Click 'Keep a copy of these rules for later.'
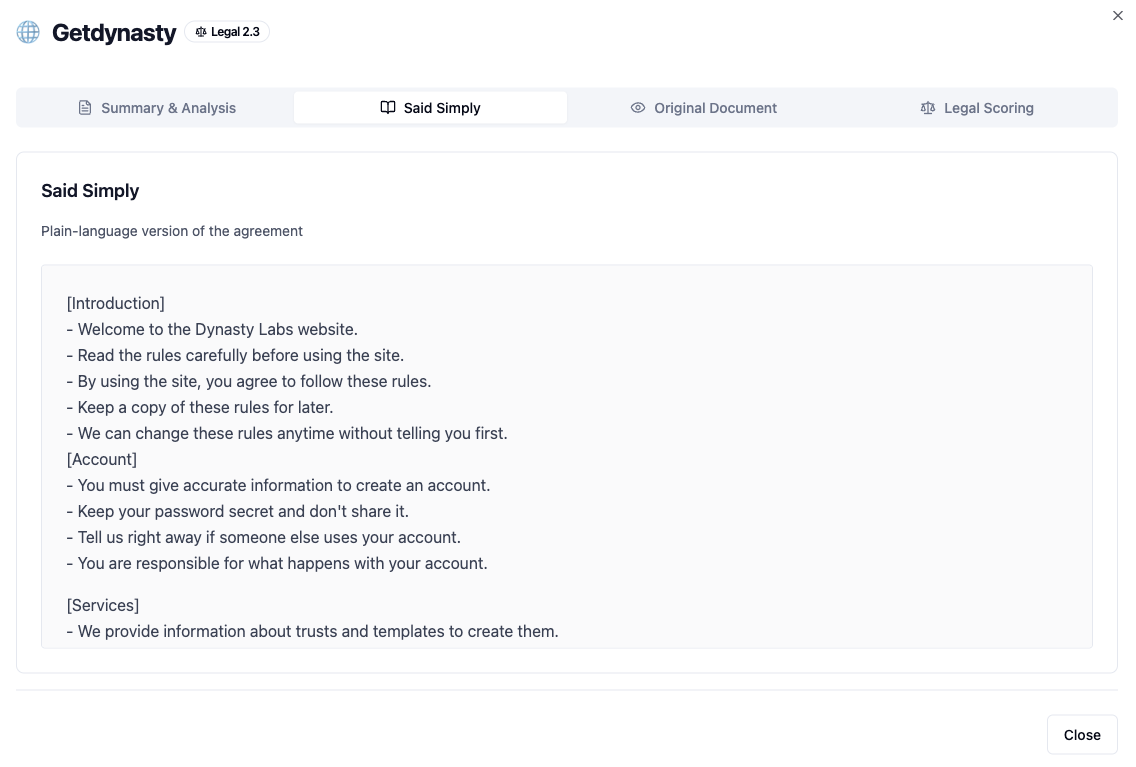The width and height of the screenshot is (1136, 767). click(x=200, y=408)
